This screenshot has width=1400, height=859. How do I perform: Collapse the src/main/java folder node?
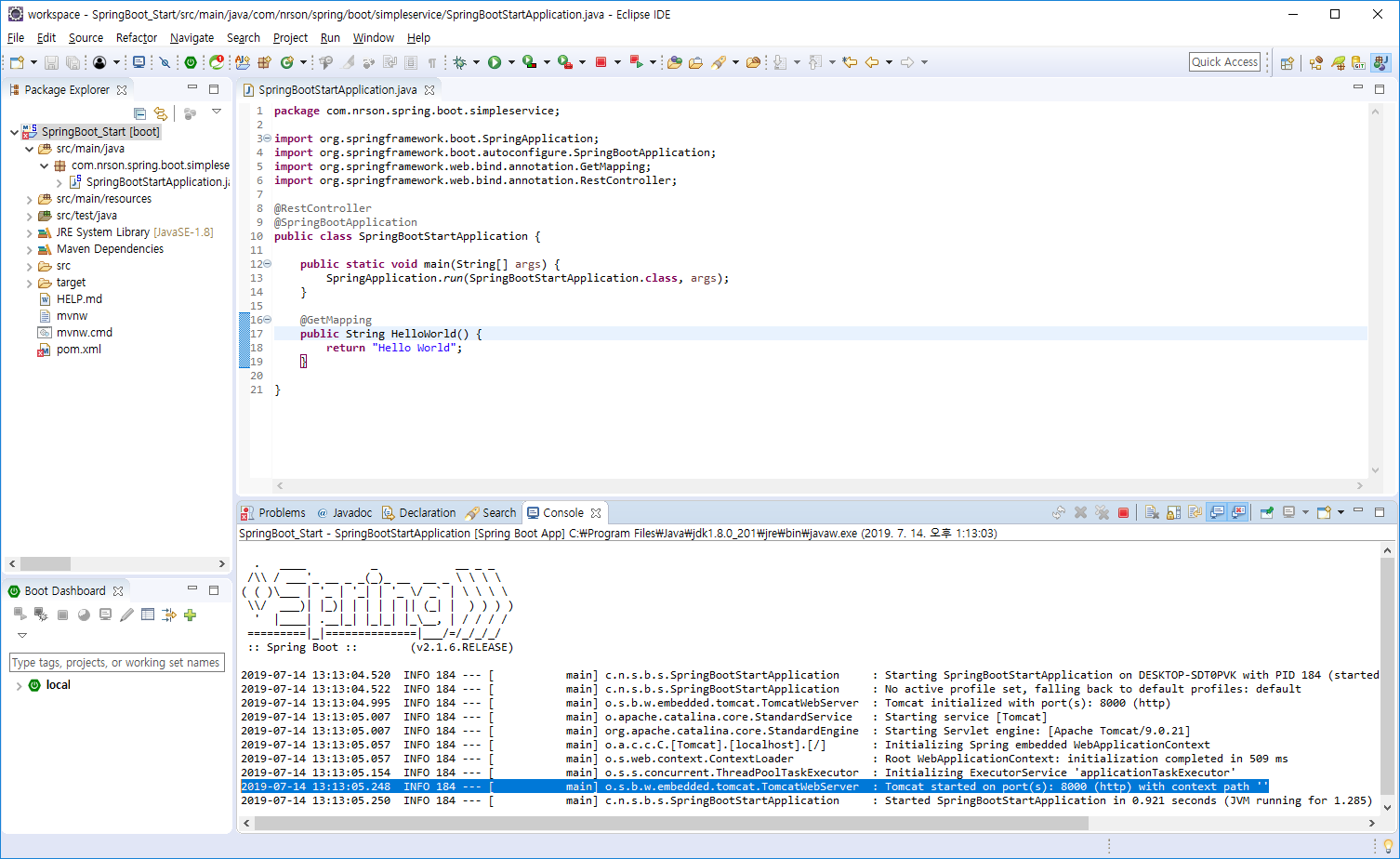click(29, 149)
